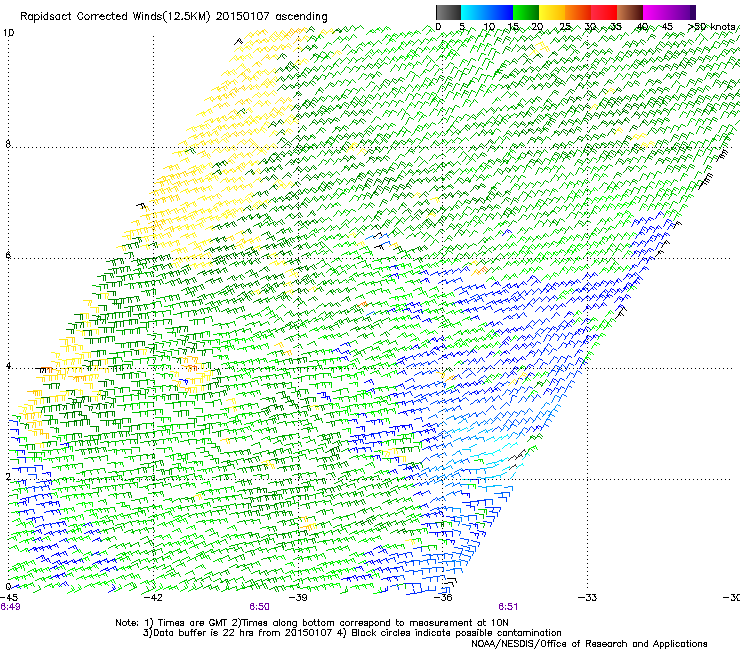The height and width of the screenshot is (650, 740).
Task: Click the chart title 'Rapidscat Corrected Winds(12.5KM) 20150107 ascending'
Action: [174, 16]
